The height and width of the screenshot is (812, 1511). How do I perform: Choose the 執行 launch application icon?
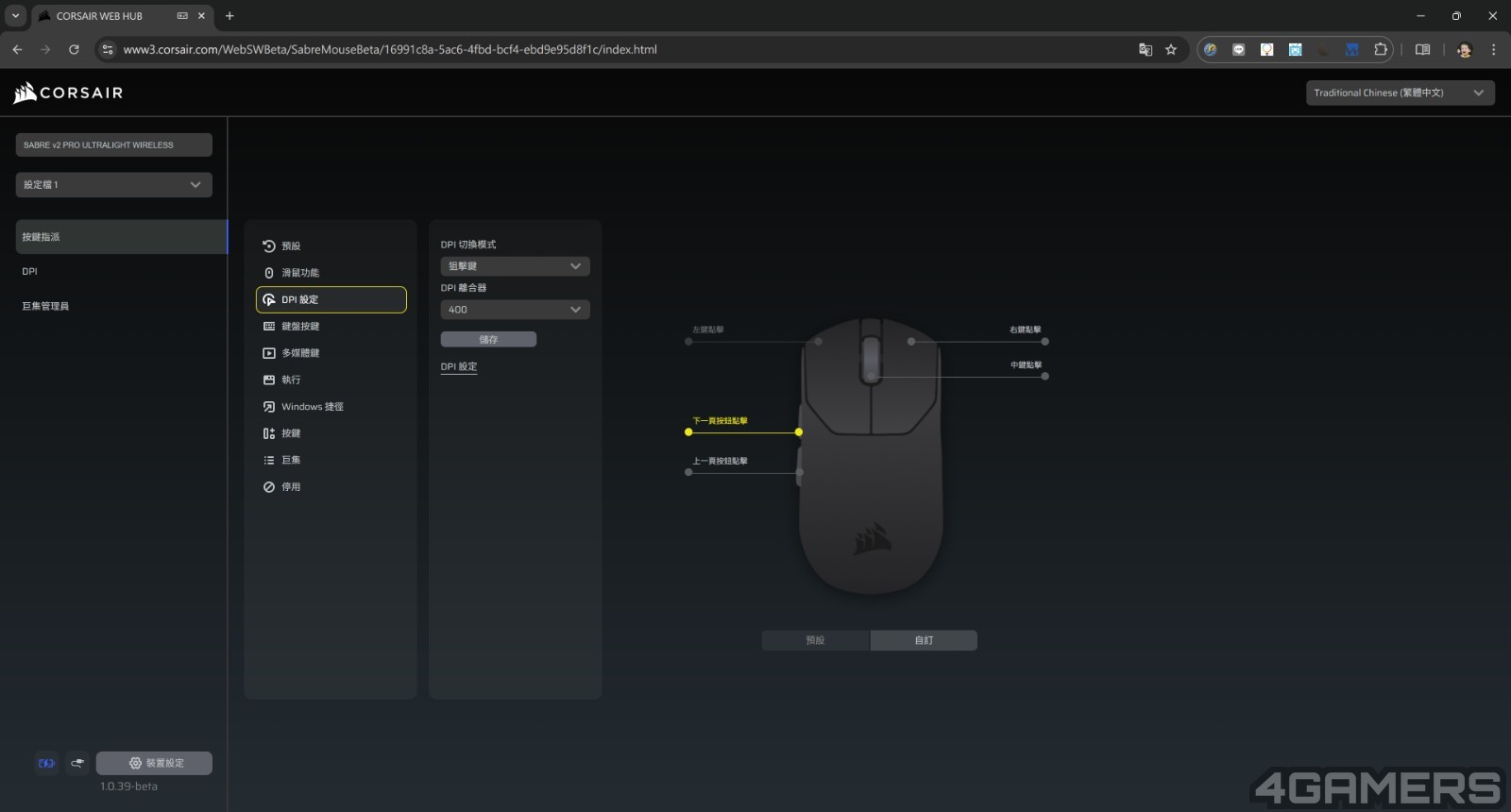(269, 380)
